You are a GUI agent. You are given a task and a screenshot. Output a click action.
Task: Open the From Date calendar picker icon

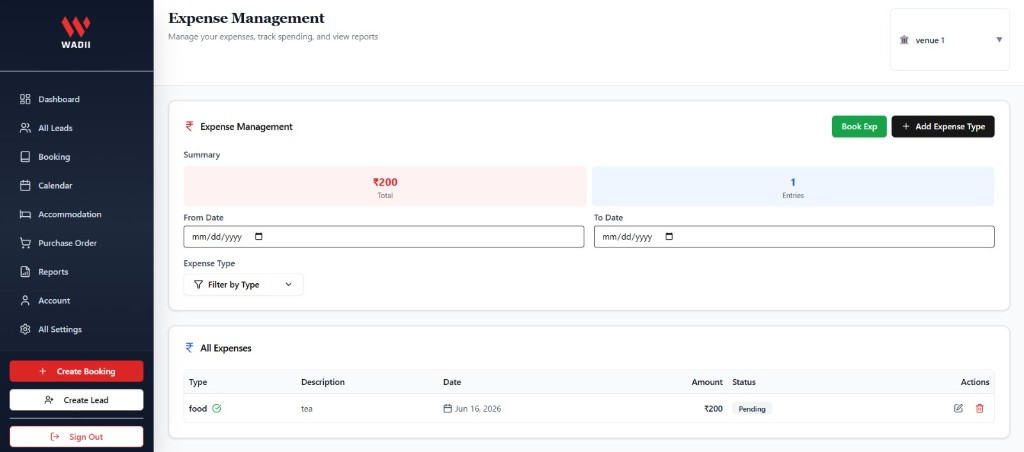tap(259, 236)
